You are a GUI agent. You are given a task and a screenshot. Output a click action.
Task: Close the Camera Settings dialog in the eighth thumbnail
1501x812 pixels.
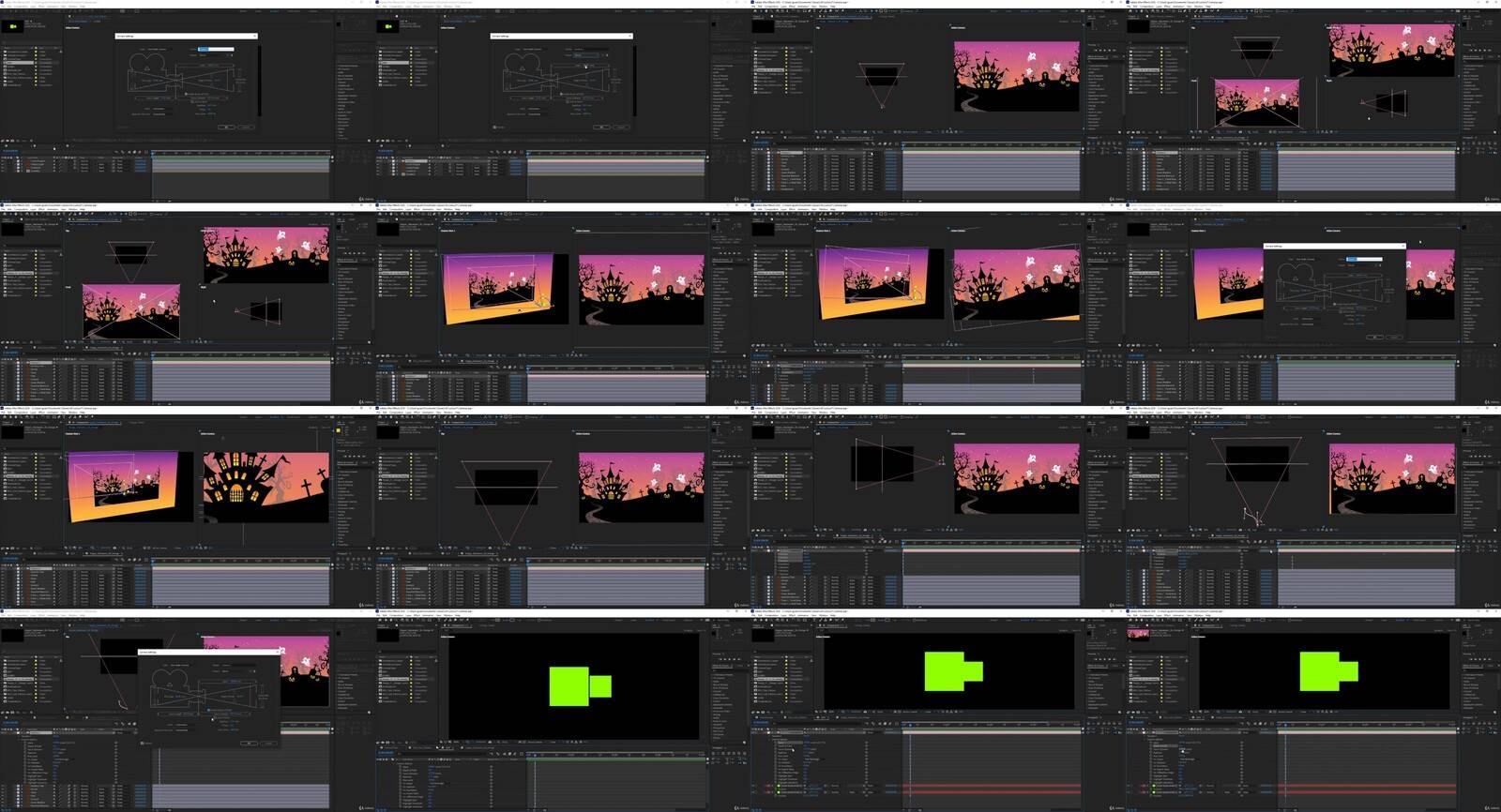(1402, 246)
